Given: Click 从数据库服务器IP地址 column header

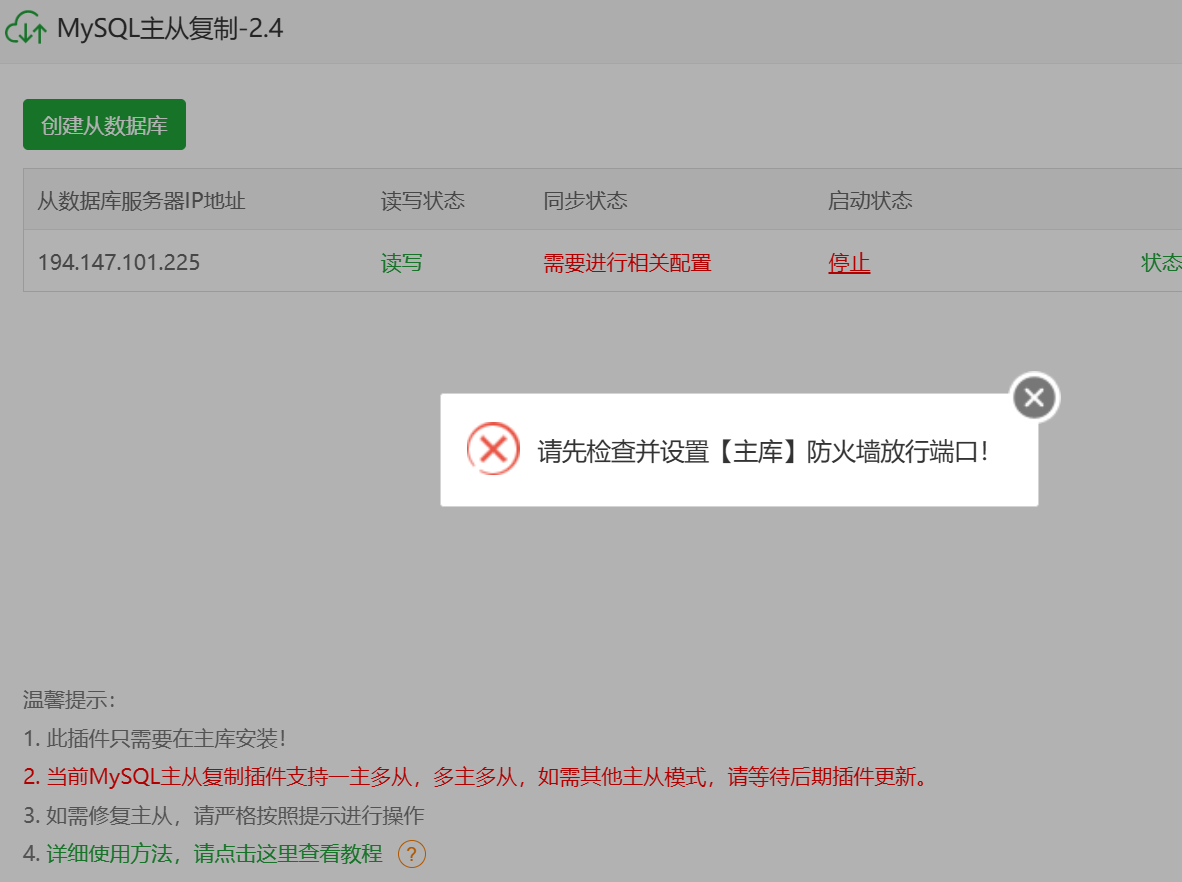Looking at the screenshot, I should [x=142, y=201].
